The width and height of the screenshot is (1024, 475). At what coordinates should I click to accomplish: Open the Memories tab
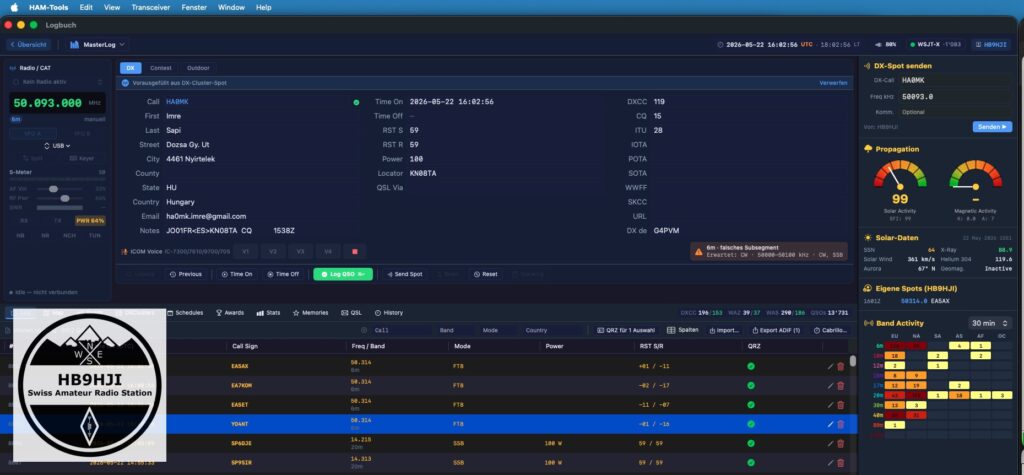tap(310, 313)
